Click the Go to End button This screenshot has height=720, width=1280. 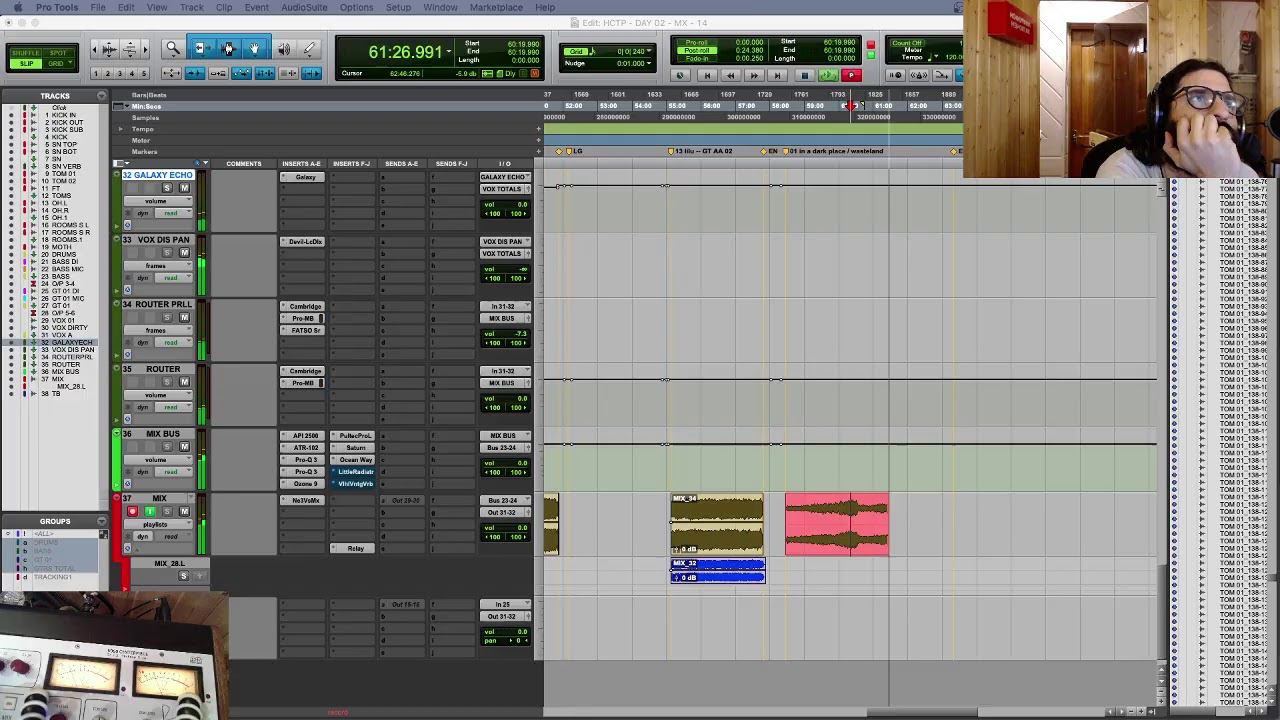pos(777,75)
